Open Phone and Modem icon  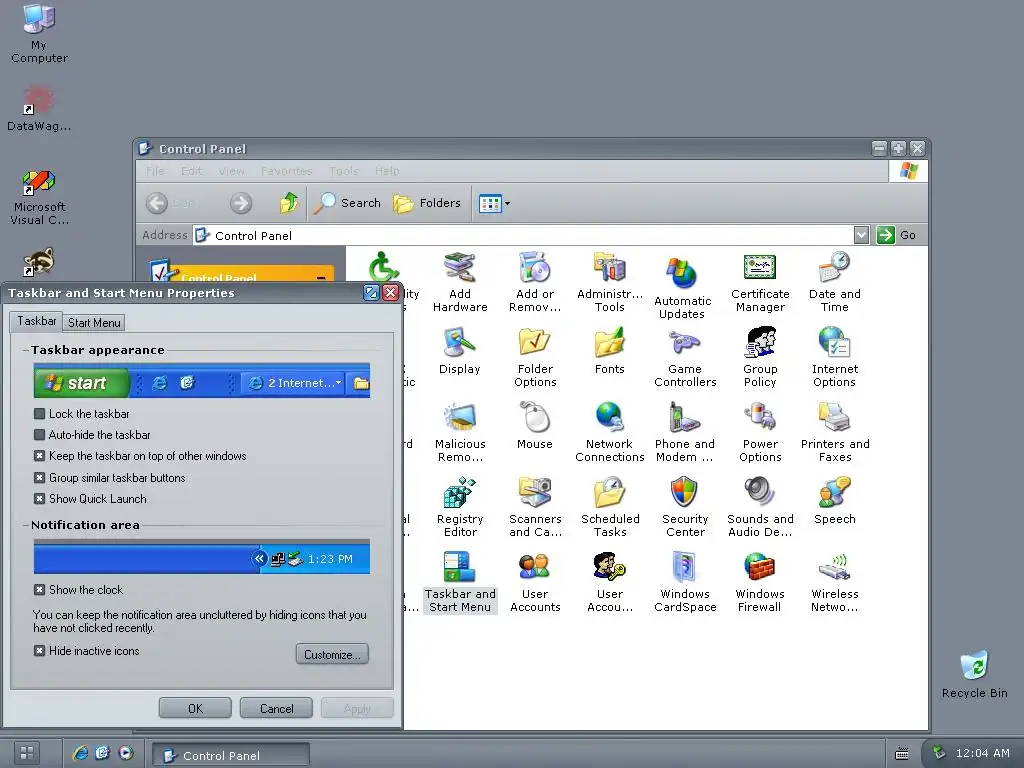click(685, 432)
